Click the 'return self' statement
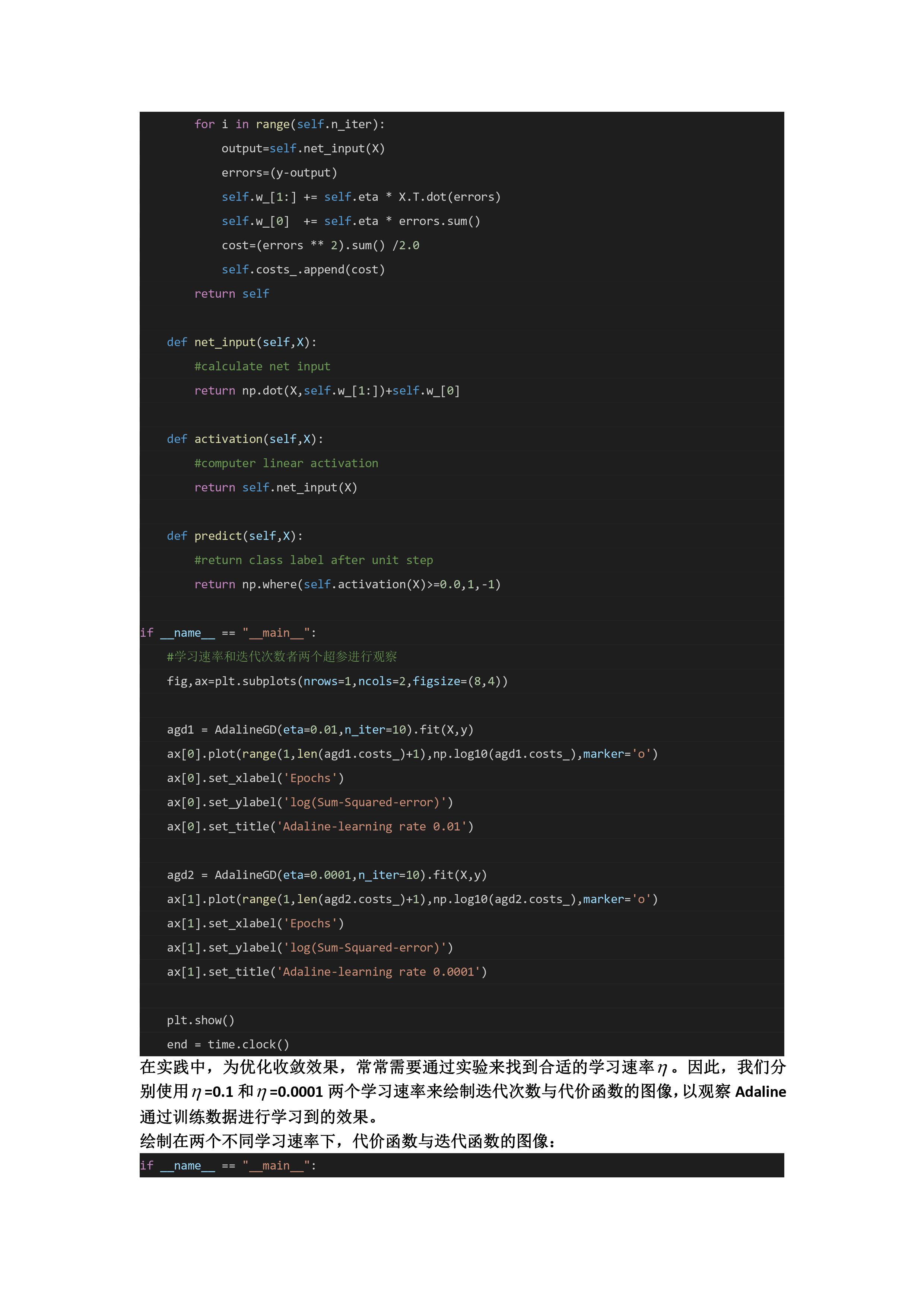 pyautogui.click(x=232, y=294)
